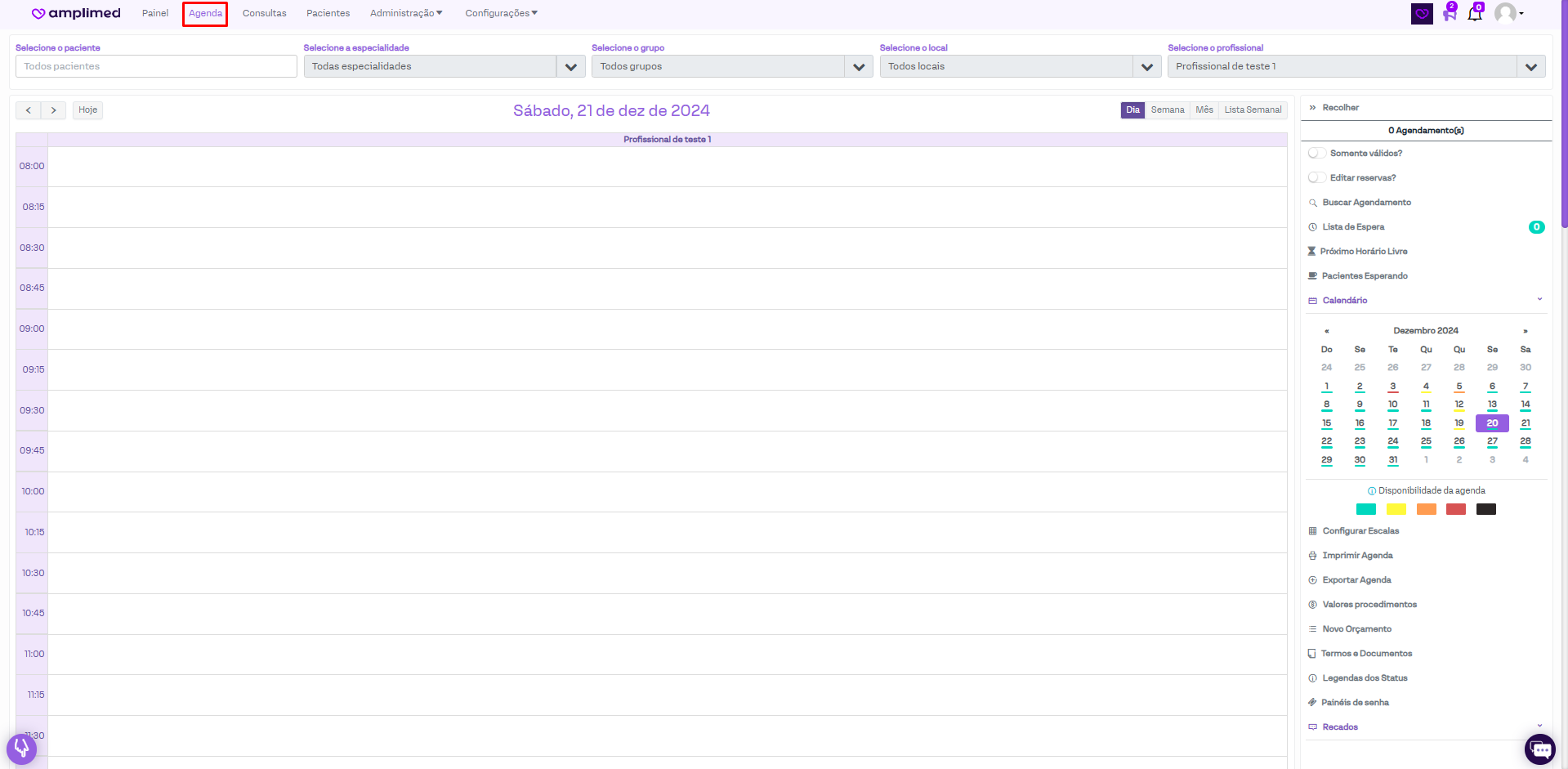Open Buscar Agendamento search option
Image resolution: width=1568 pixels, height=769 pixels.
coord(1366,203)
